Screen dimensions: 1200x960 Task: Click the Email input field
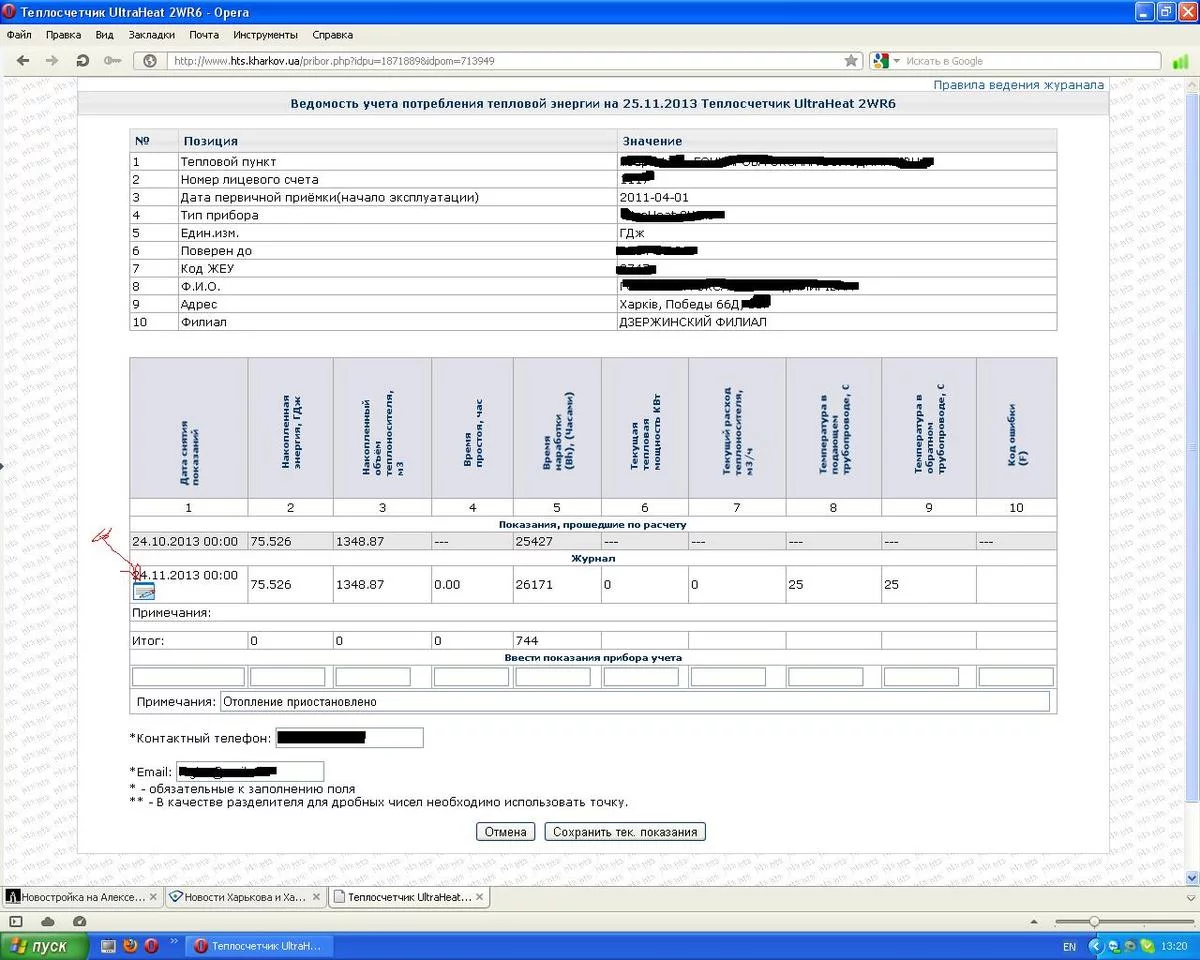pyautogui.click(x=250, y=772)
